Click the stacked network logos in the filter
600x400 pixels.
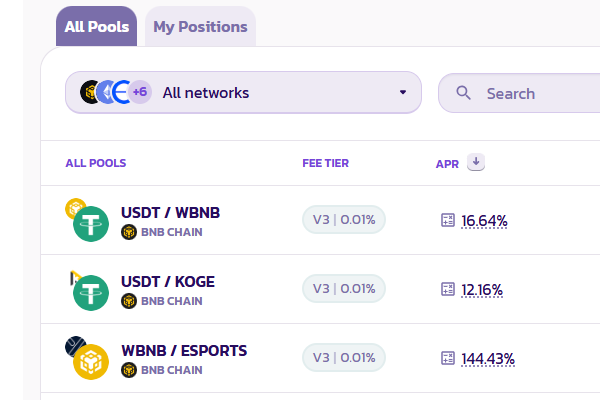(x=106, y=93)
